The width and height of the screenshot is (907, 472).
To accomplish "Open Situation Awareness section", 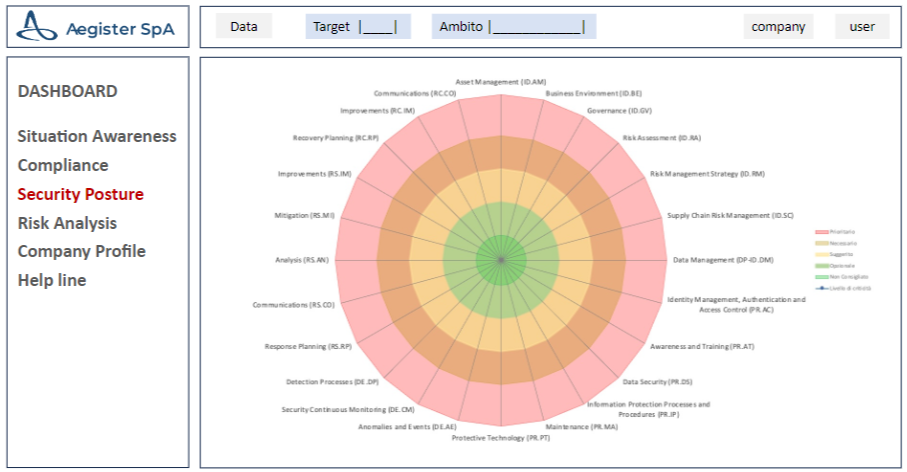I will pyautogui.click(x=97, y=137).
